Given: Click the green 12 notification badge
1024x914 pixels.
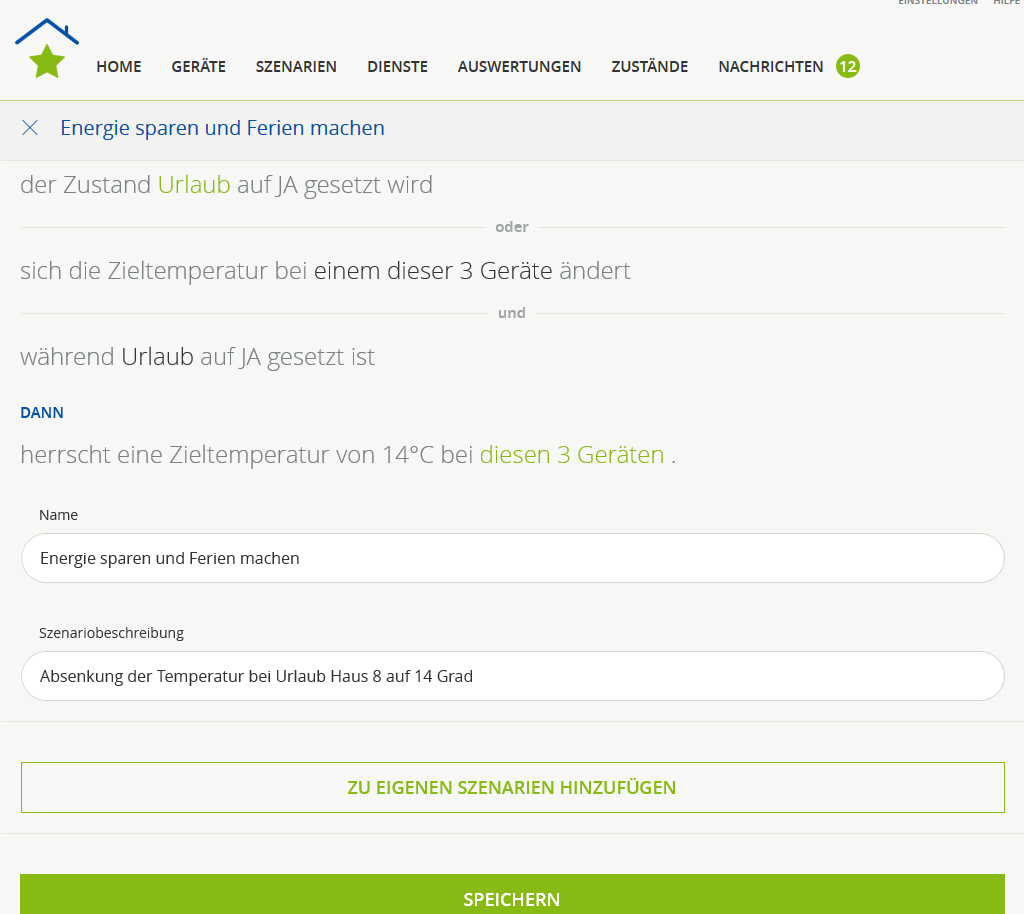Looking at the screenshot, I should point(847,67).
